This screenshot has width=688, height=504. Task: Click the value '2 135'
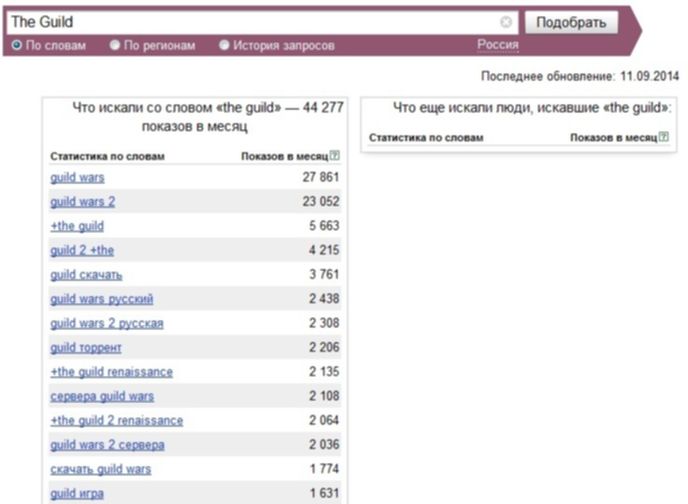coord(324,372)
